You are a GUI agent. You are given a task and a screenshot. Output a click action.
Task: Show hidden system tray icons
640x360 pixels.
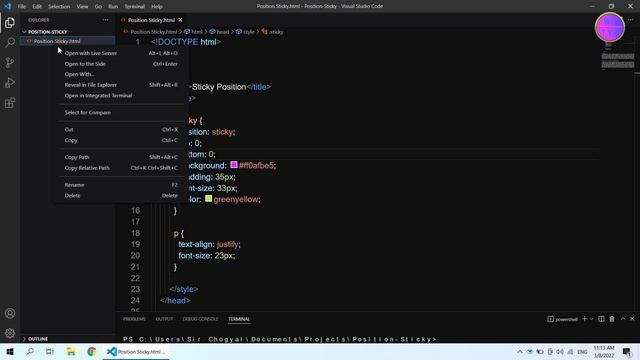pyautogui.click(x=520, y=351)
